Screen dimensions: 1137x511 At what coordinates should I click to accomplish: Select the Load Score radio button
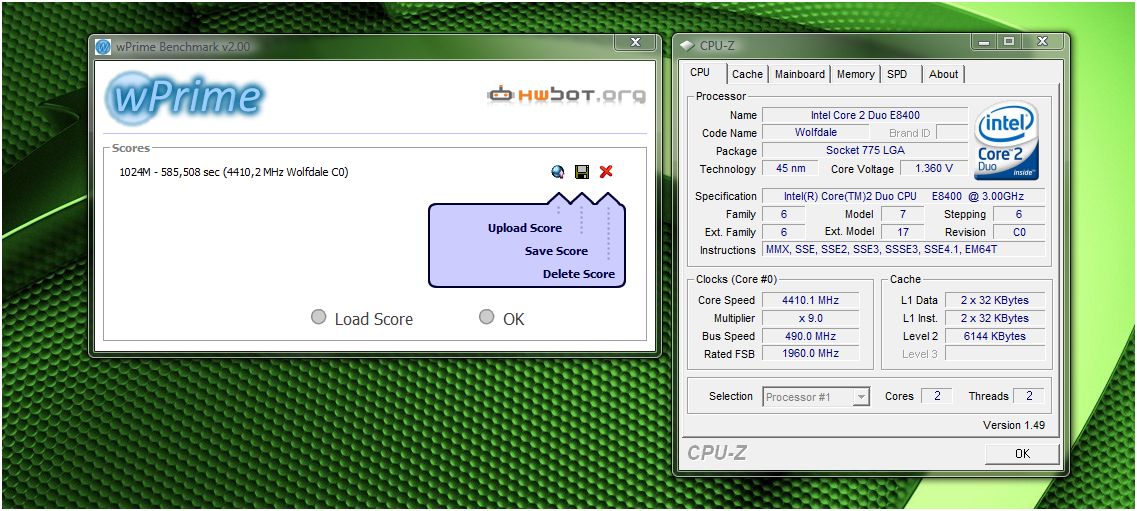tap(318, 317)
